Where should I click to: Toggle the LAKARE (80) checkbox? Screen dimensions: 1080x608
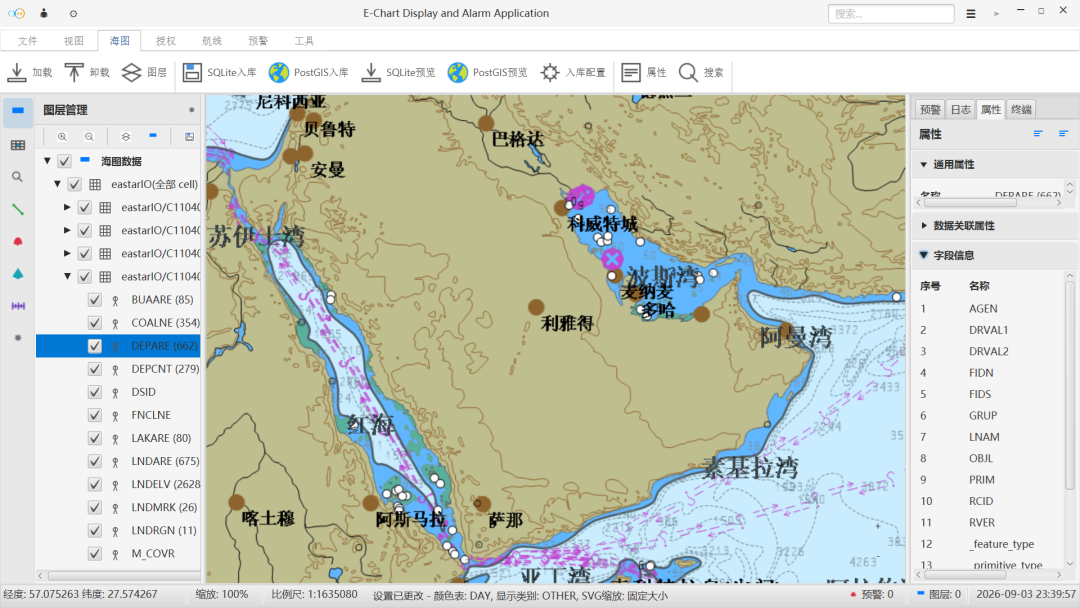coord(94,439)
